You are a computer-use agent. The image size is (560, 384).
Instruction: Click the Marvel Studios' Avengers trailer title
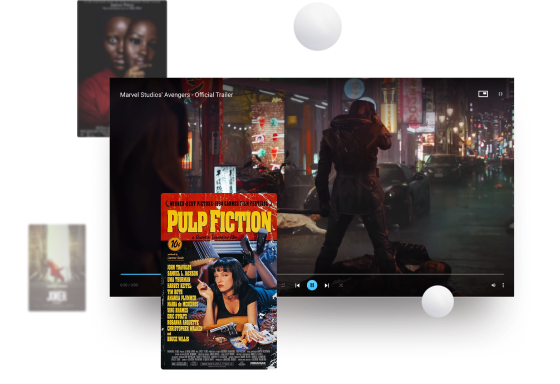coord(176,95)
